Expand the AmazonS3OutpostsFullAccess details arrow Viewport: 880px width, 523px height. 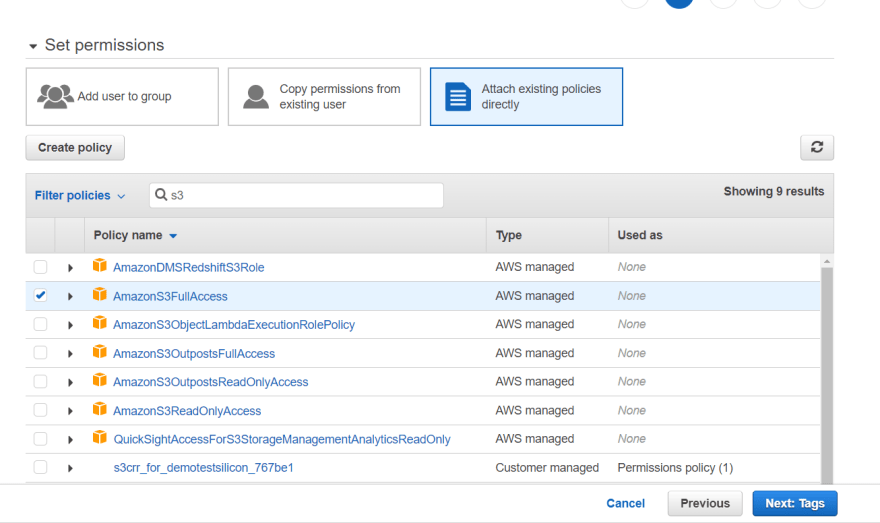tap(70, 354)
